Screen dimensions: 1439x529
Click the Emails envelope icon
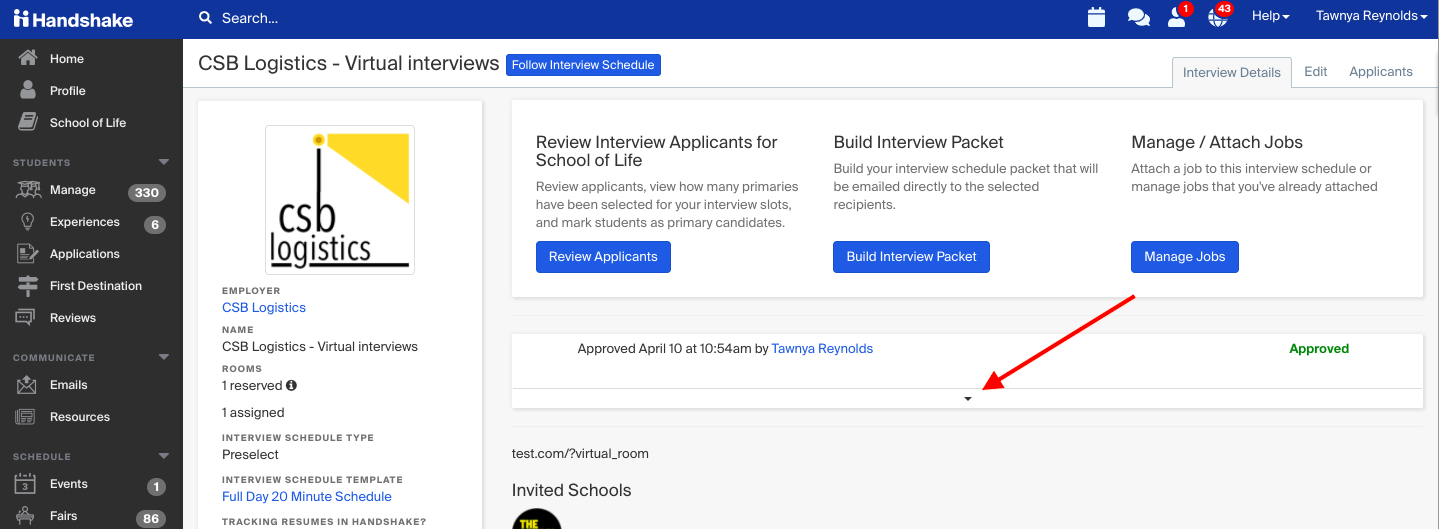(x=27, y=385)
